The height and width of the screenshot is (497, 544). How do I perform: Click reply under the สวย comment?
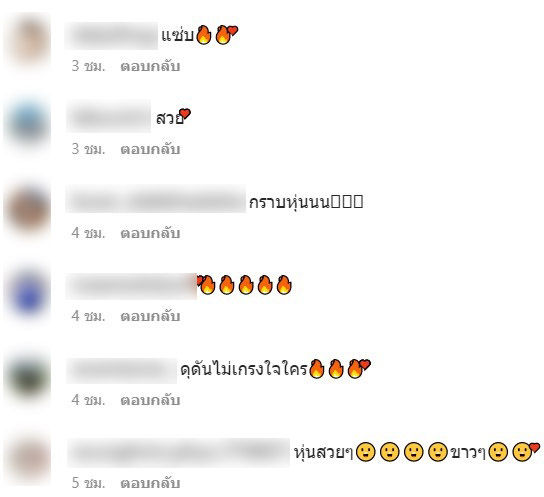pyautogui.click(x=150, y=149)
